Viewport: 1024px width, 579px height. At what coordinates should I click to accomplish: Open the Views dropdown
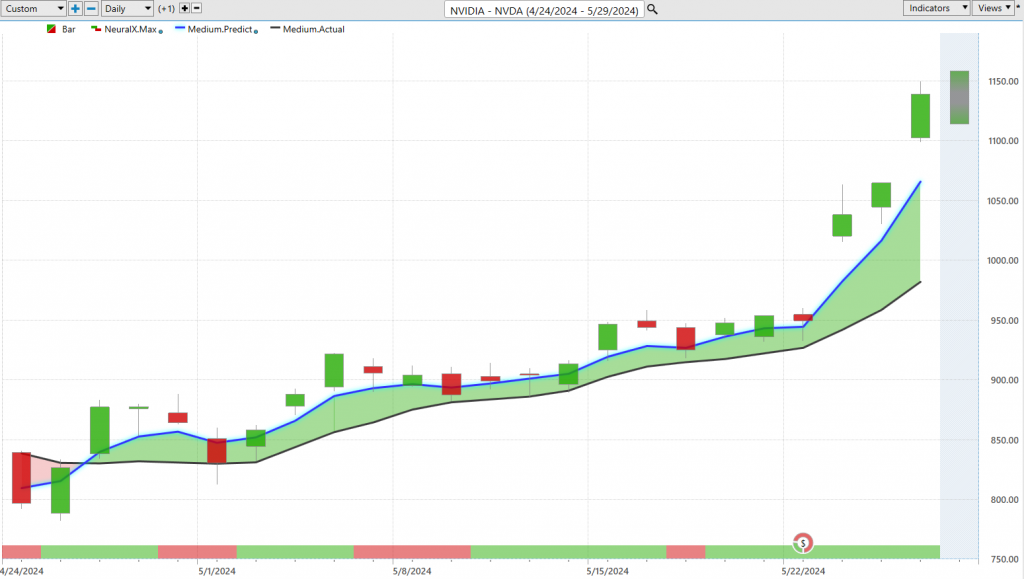tap(993, 8)
